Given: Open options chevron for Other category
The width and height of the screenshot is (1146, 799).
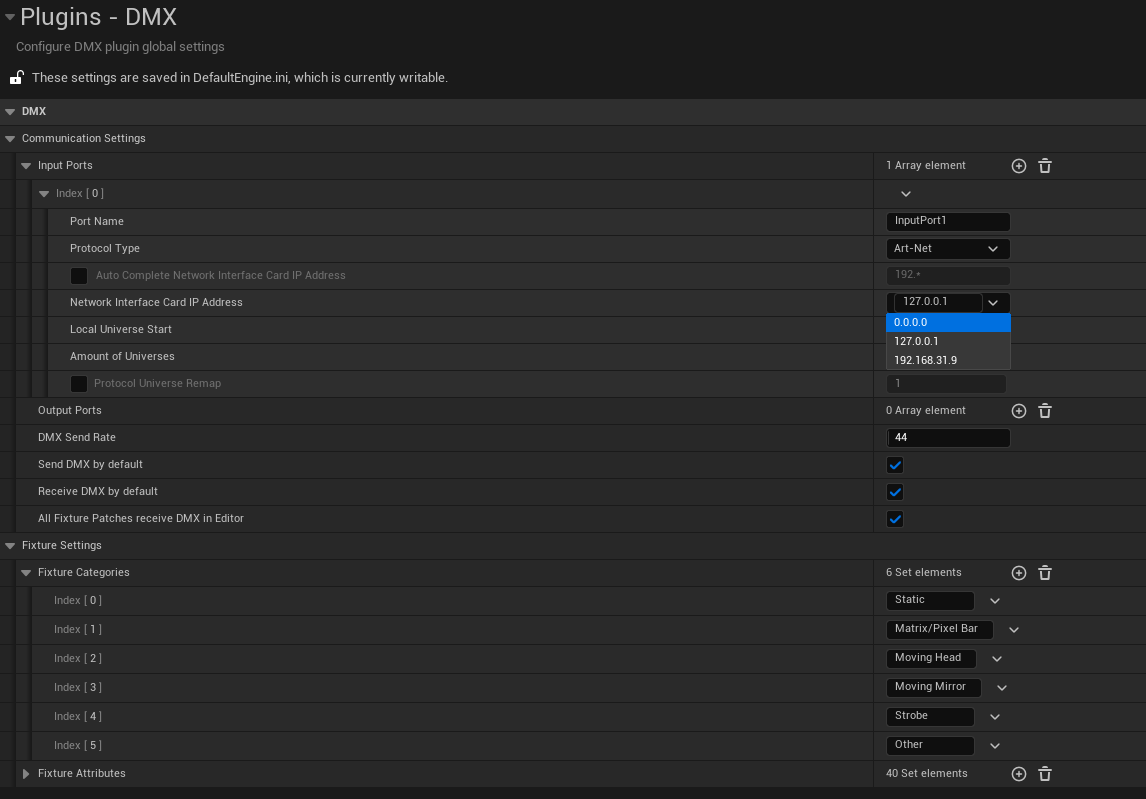Looking at the screenshot, I should (995, 746).
